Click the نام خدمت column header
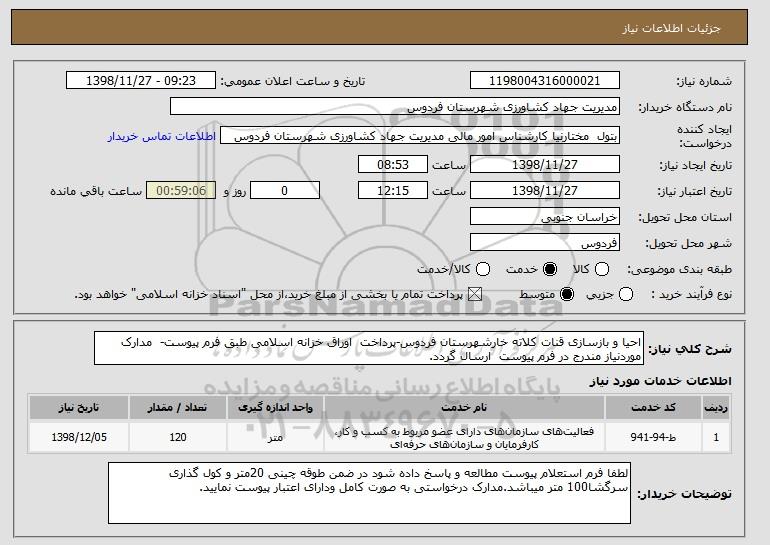The image size is (770, 545). tap(478, 409)
